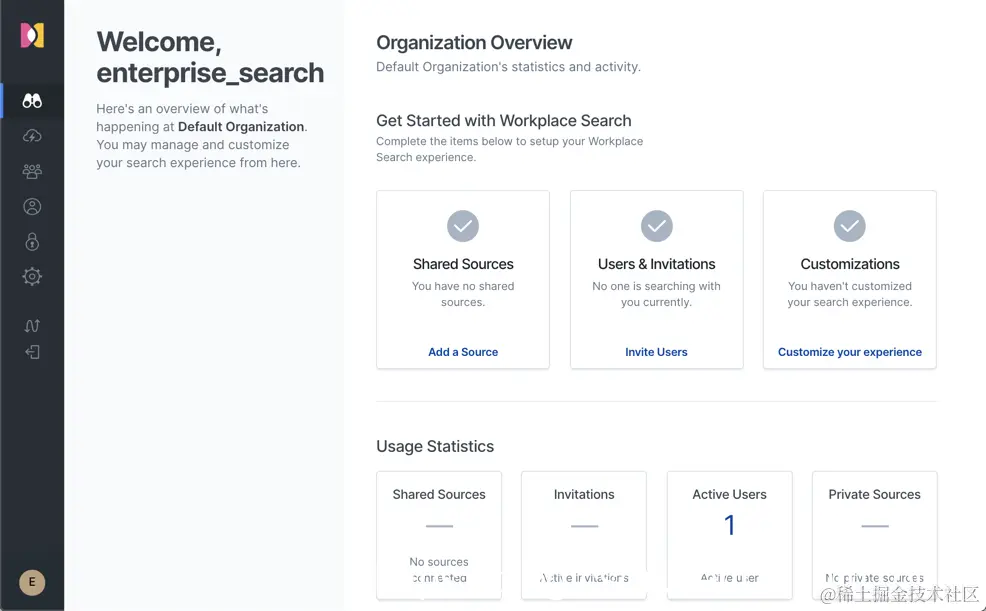Open Sources via cloud lightning icon
986x611 pixels.
click(x=32, y=136)
